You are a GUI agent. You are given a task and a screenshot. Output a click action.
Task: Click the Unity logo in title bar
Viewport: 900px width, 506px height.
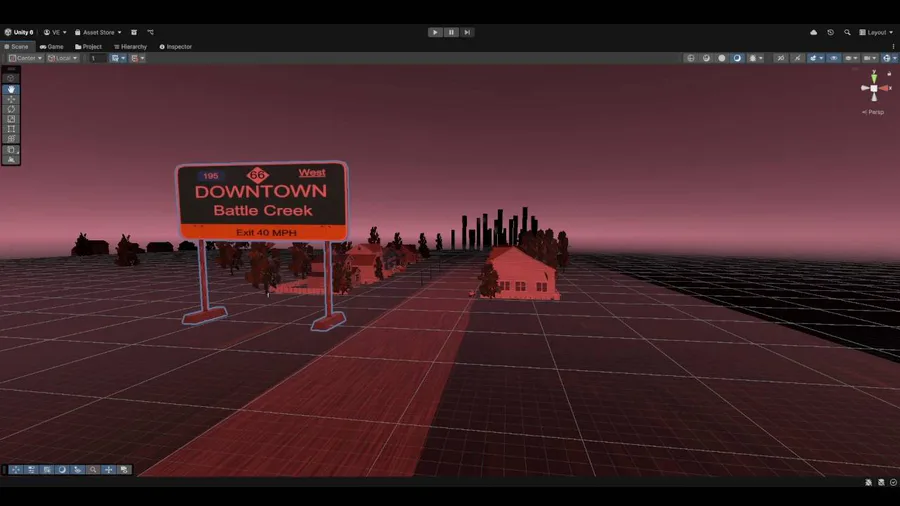8,32
